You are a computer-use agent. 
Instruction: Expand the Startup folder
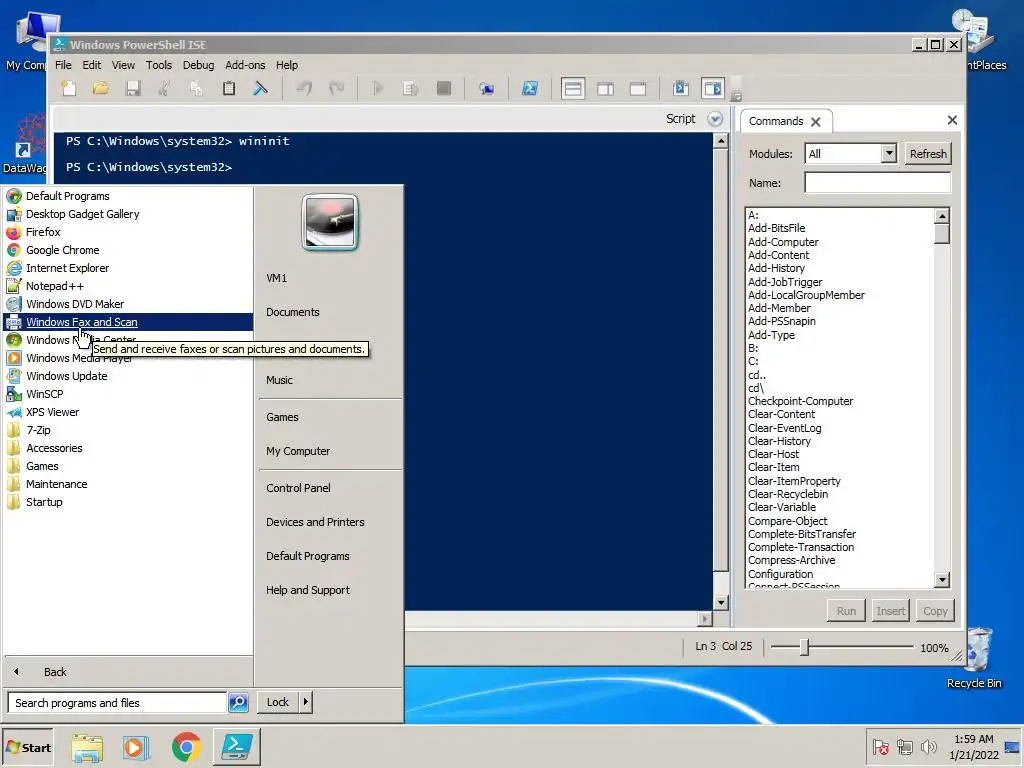44,502
